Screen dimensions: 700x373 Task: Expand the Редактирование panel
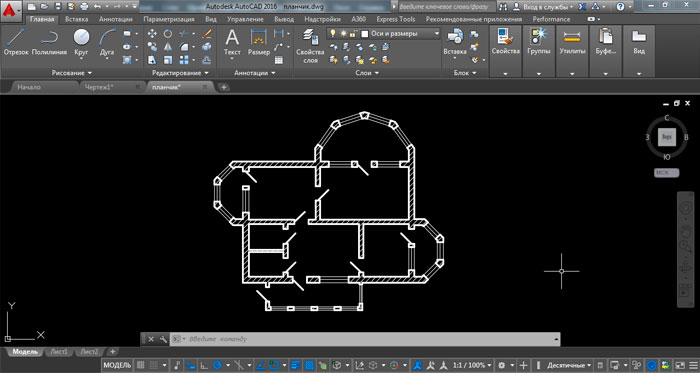[x=180, y=72]
